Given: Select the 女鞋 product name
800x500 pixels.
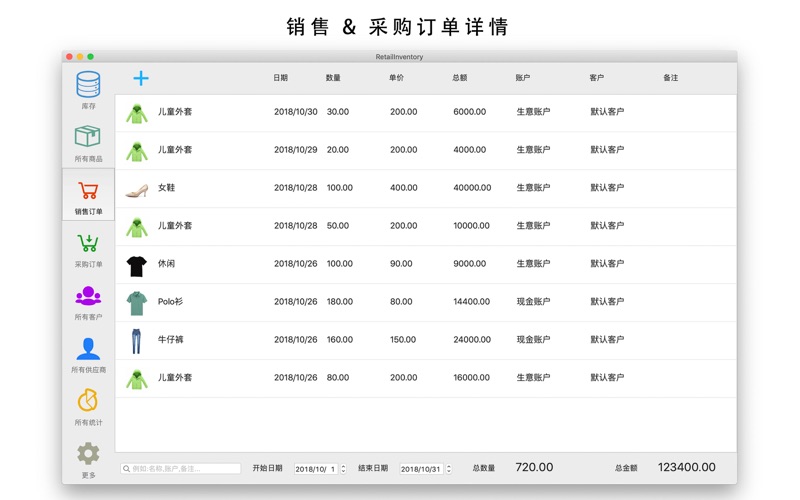Looking at the screenshot, I should tap(166, 187).
